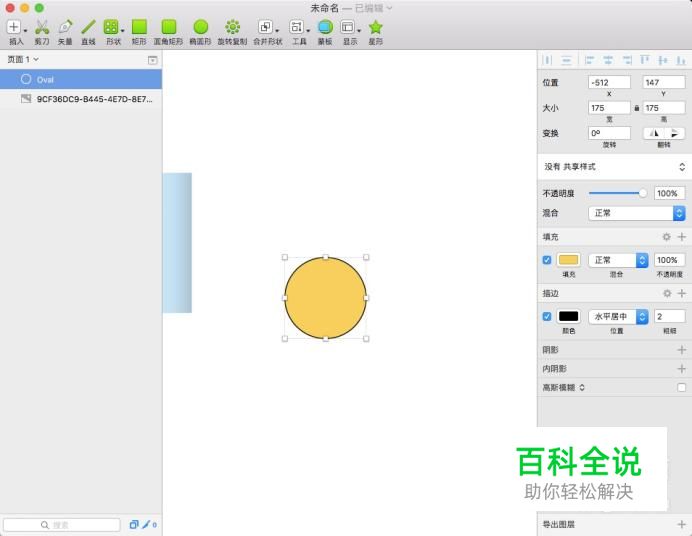Uncheck the Fill (填充) checkbox

point(547,260)
